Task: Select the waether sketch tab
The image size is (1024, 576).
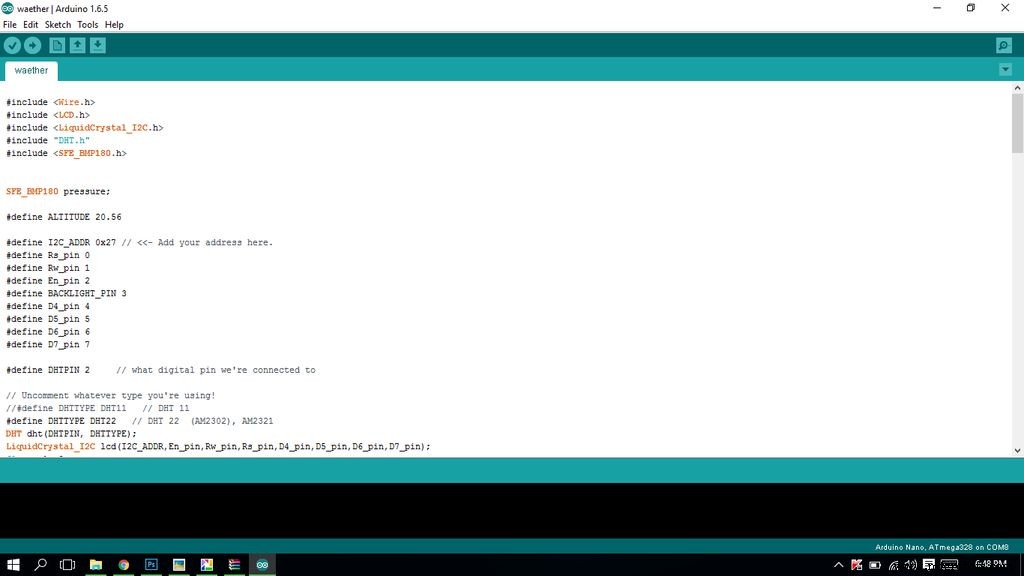Action: (x=31, y=71)
